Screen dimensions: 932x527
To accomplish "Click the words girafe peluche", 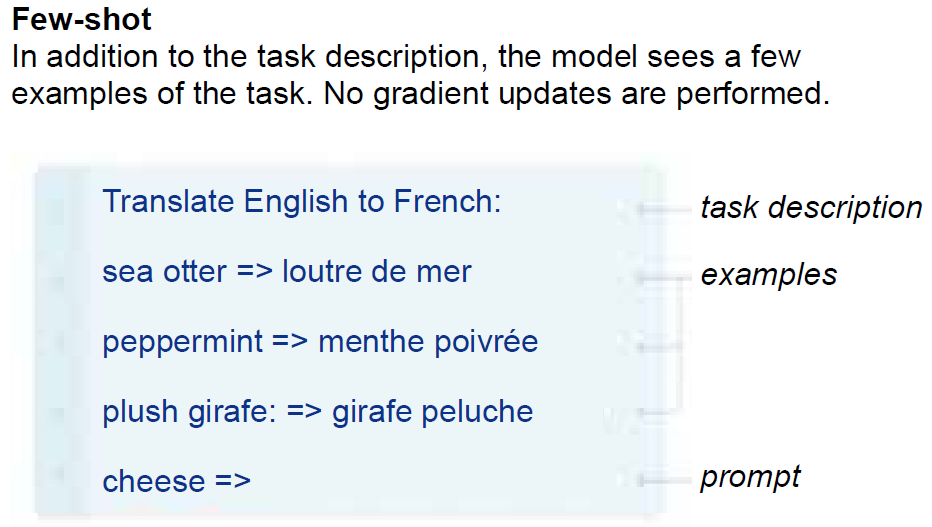I will point(432,412).
